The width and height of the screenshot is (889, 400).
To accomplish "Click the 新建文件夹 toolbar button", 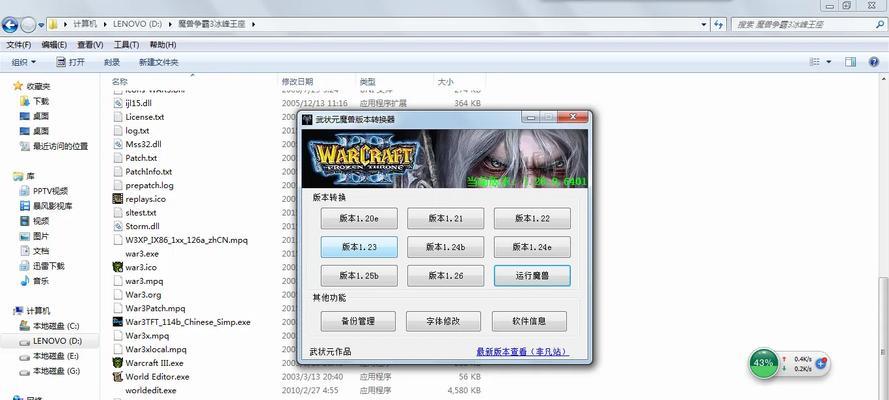I will click(x=159, y=62).
